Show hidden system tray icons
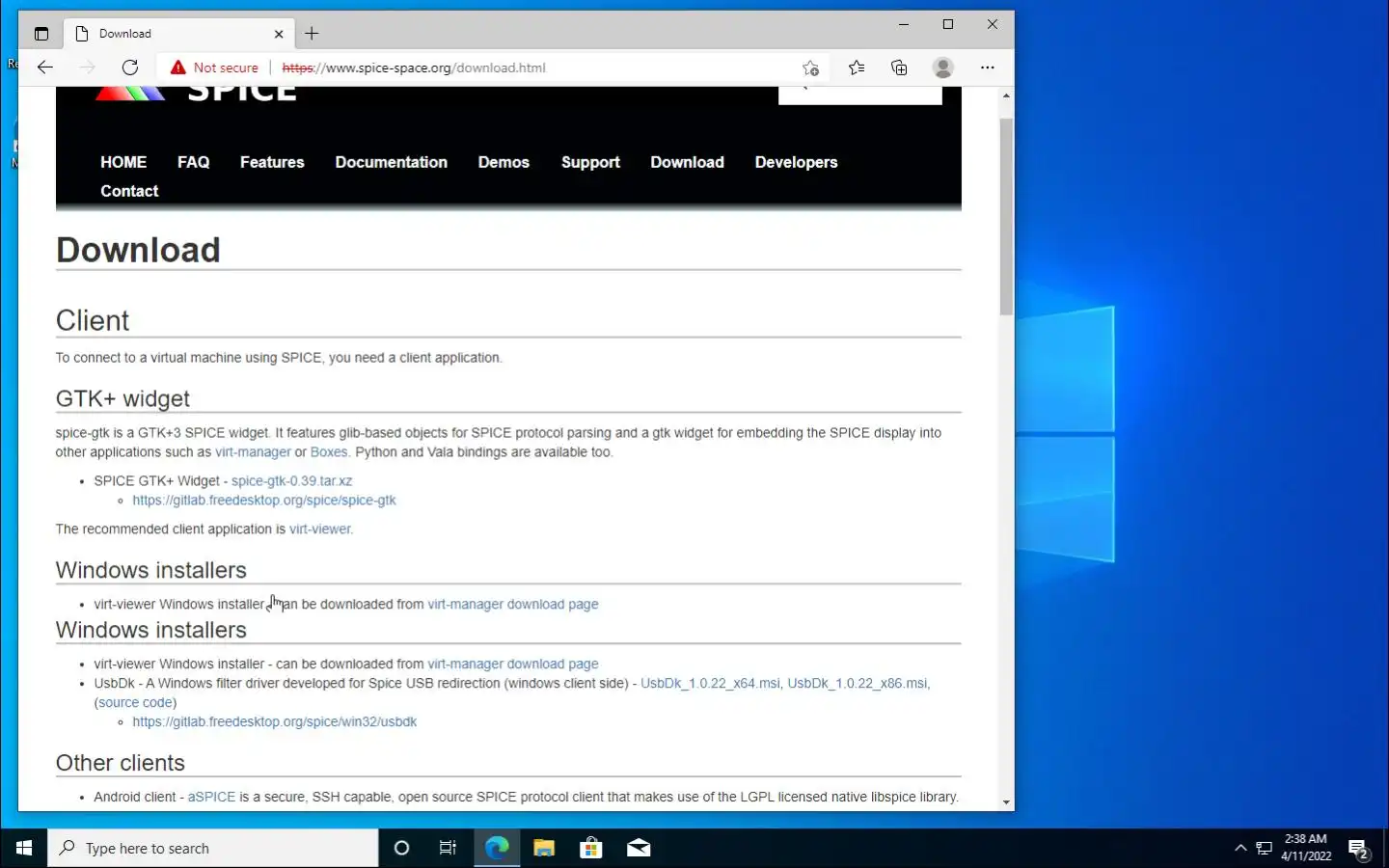This screenshot has height=868, width=1389. (1240, 849)
